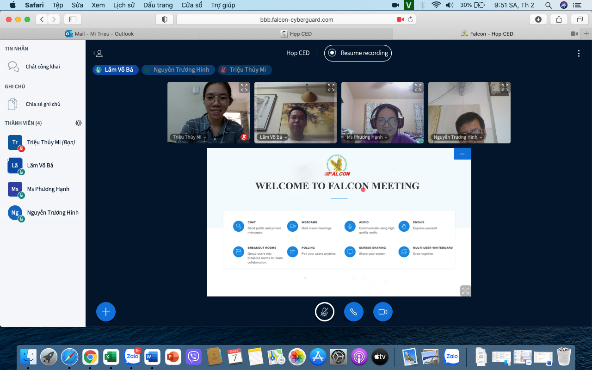Open shared notes (Chia sẻ ghi chú)
The image size is (592, 370).
point(43,104)
